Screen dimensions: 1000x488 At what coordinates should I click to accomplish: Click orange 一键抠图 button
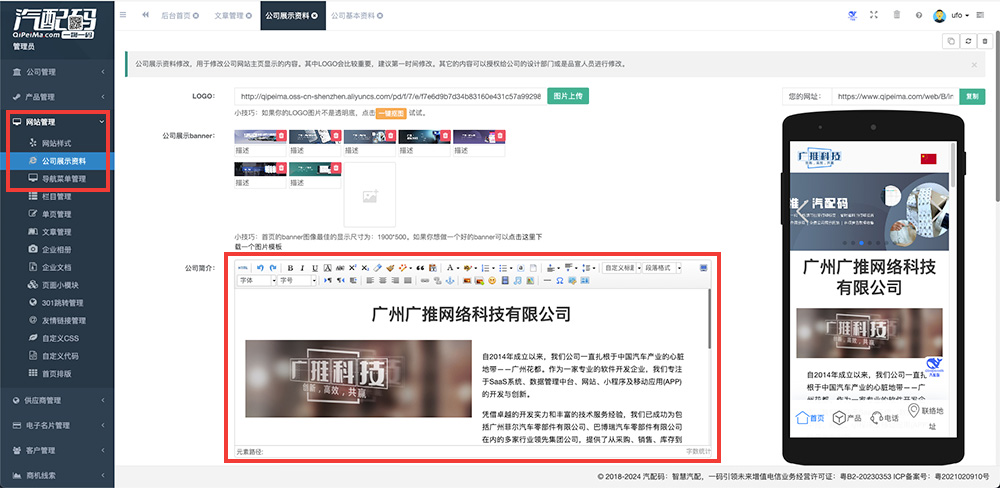point(390,114)
